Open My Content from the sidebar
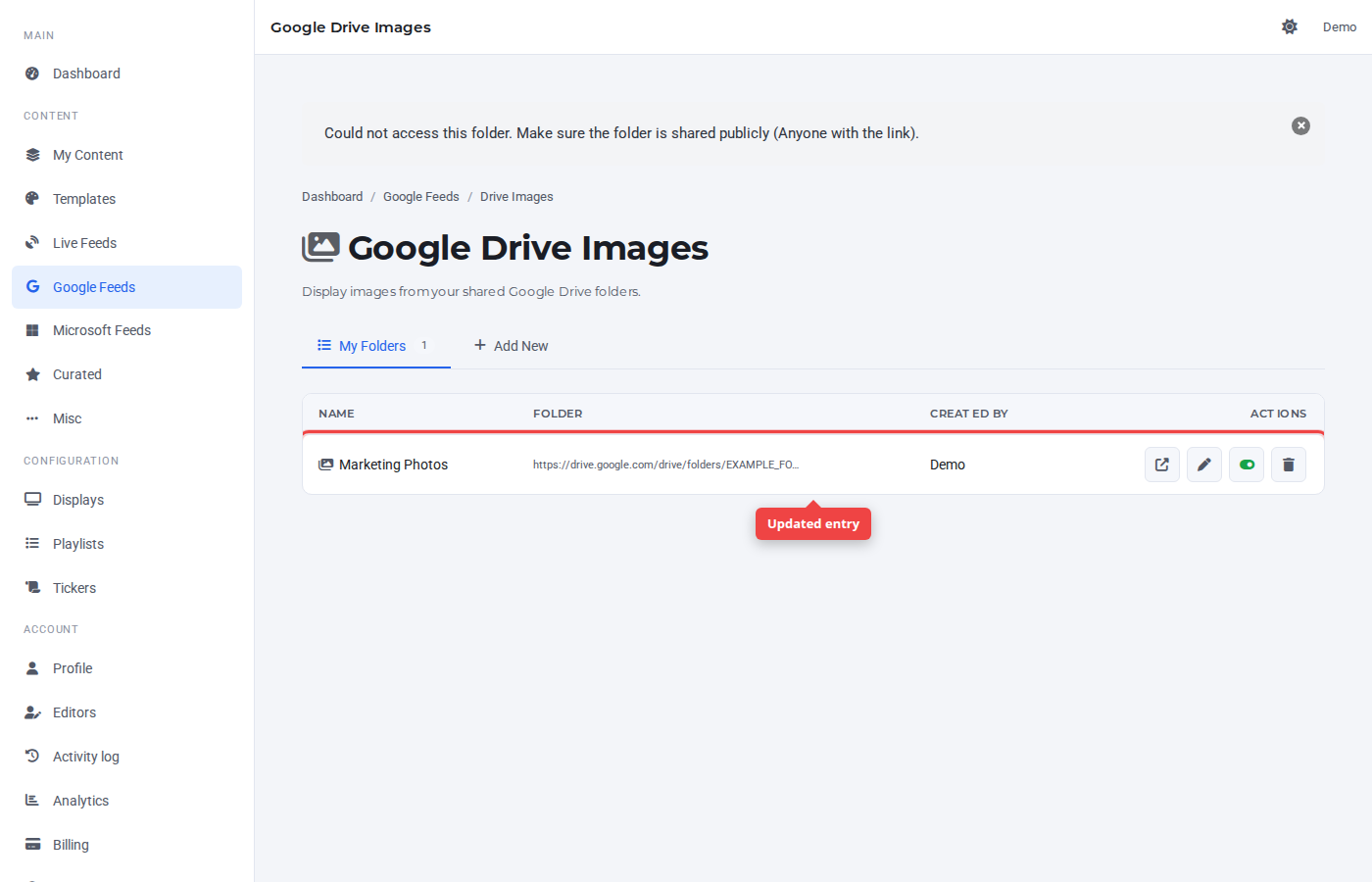This screenshot has width=1372, height=882. pos(126,155)
